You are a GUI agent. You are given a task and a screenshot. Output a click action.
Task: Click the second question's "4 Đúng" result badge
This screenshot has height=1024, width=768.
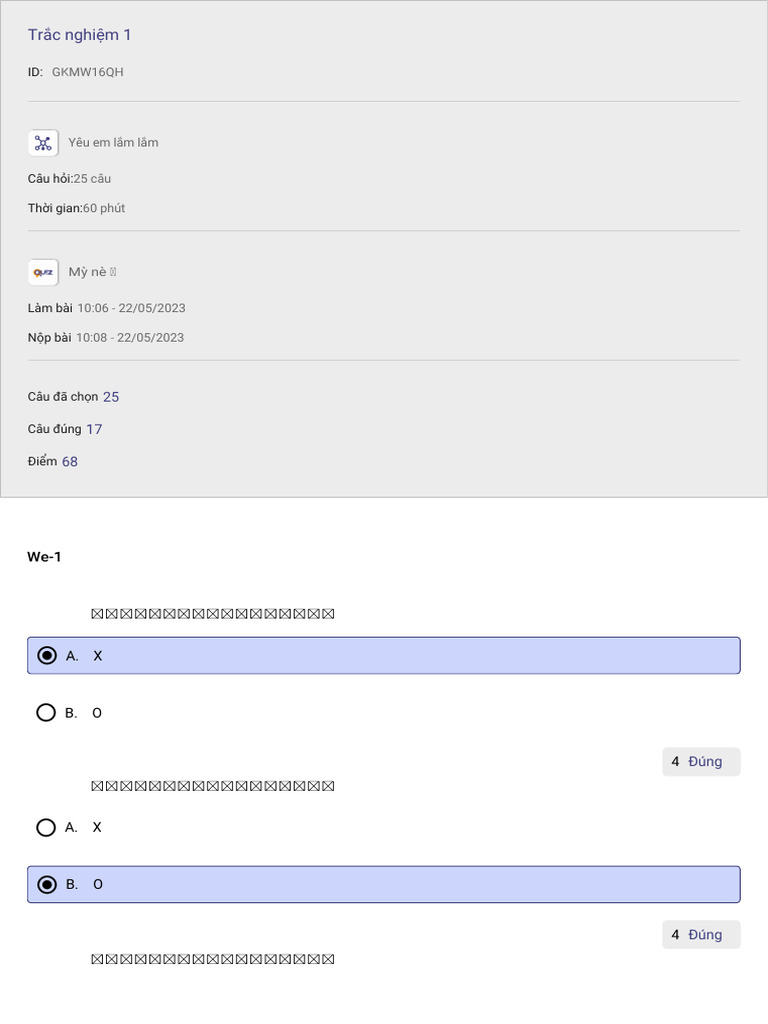700,935
